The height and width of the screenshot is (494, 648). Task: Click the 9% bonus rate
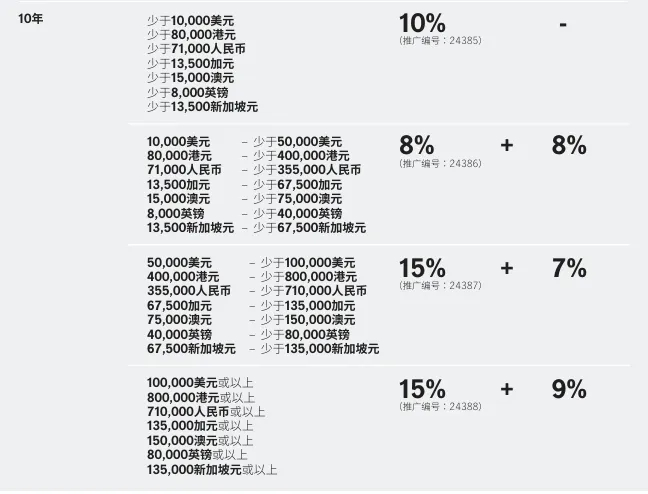(x=569, y=389)
